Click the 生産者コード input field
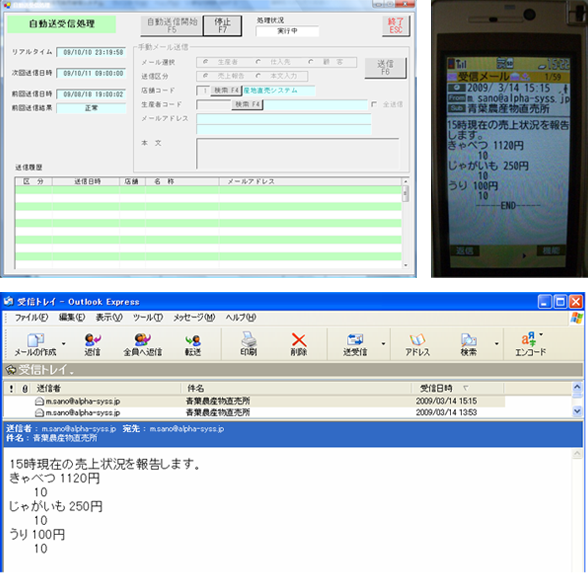Image resolution: width=588 pixels, height=573 pixels. pyautogui.click(x=214, y=105)
